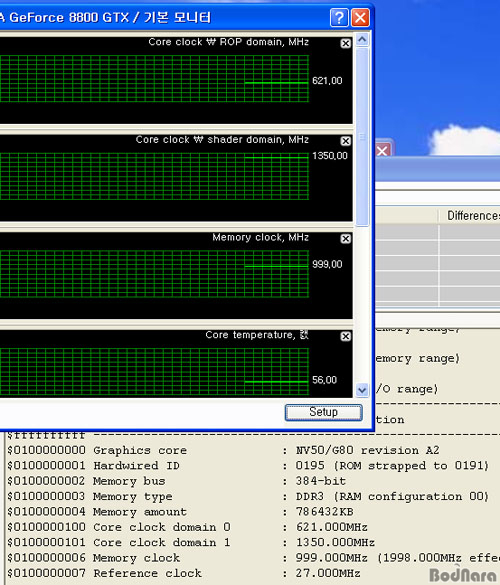Click the scrollbar down arrow
This screenshot has width=500, height=585.
tap(362, 390)
